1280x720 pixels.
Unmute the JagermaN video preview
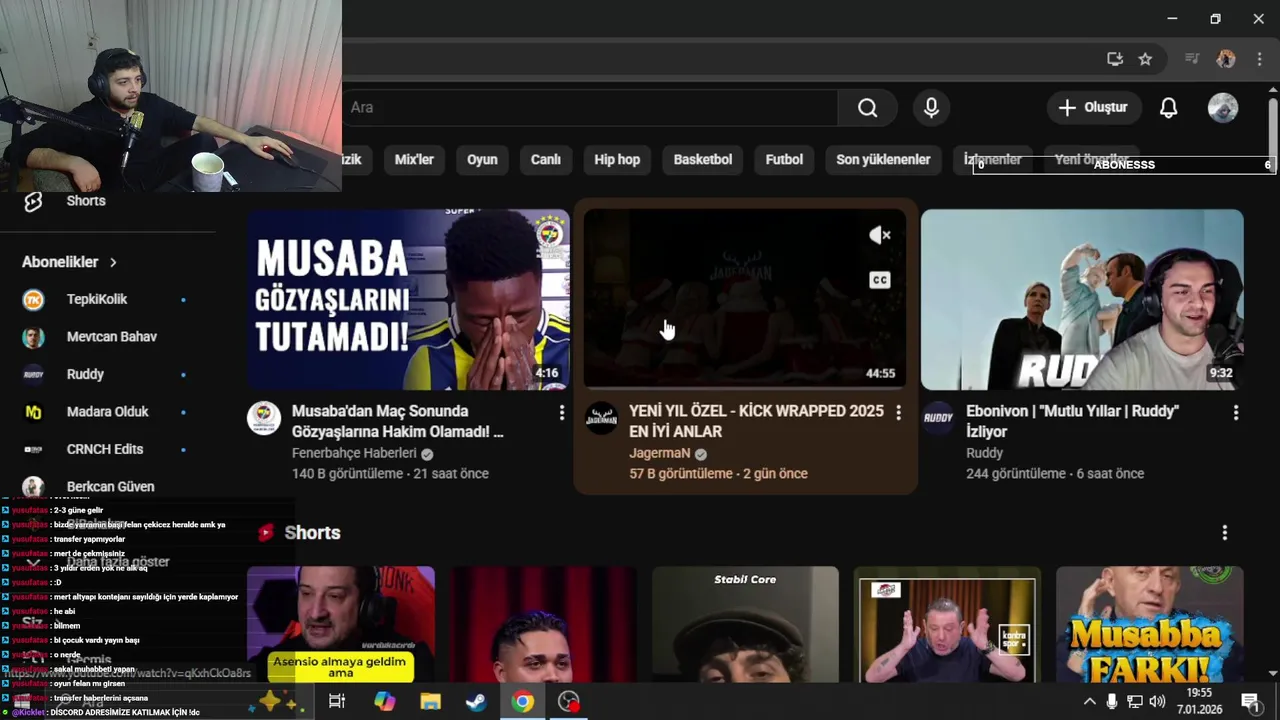coord(880,235)
